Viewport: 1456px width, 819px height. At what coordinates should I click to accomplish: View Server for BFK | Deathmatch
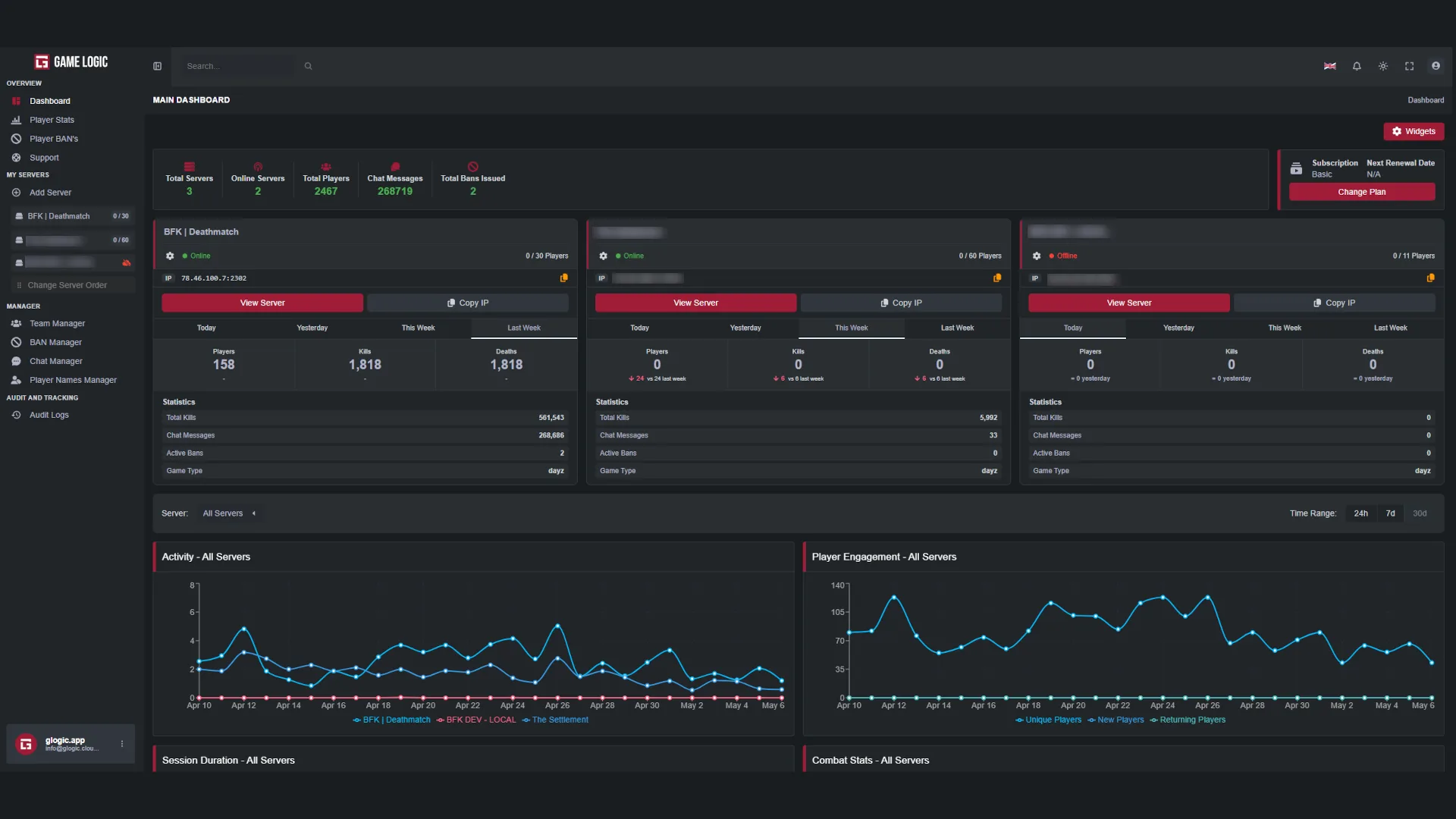(262, 303)
